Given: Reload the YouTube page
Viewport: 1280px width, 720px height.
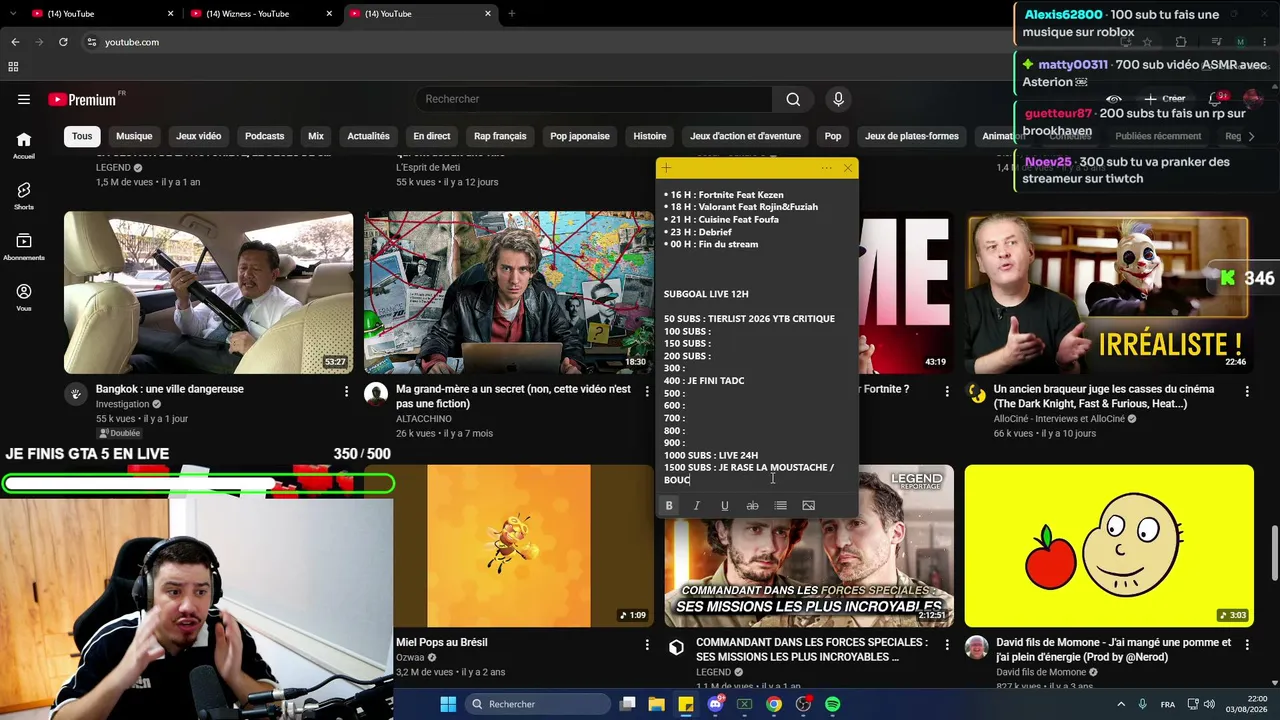Looking at the screenshot, I should [x=63, y=42].
